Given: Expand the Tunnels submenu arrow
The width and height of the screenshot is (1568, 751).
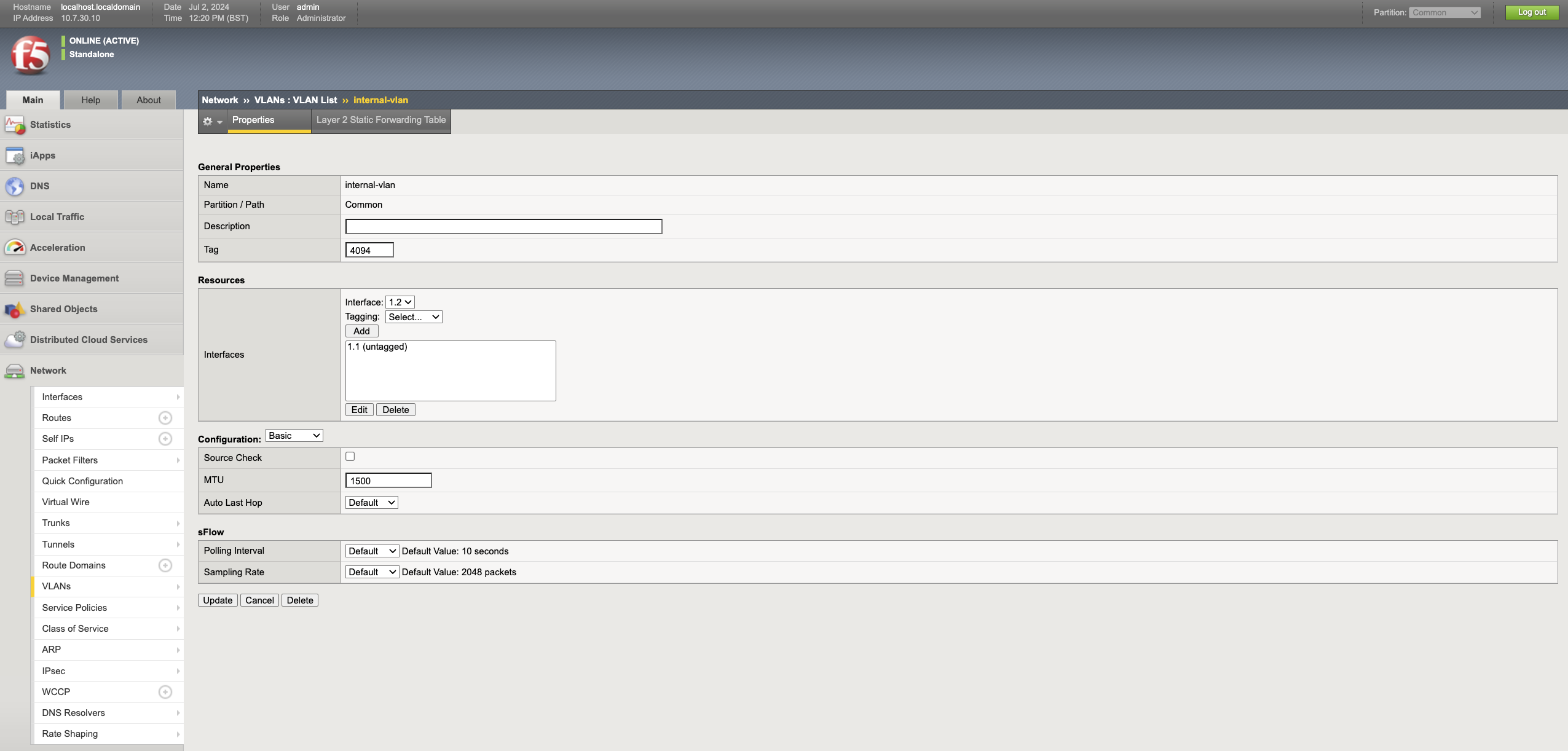Looking at the screenshot, I should pos(178,545).
